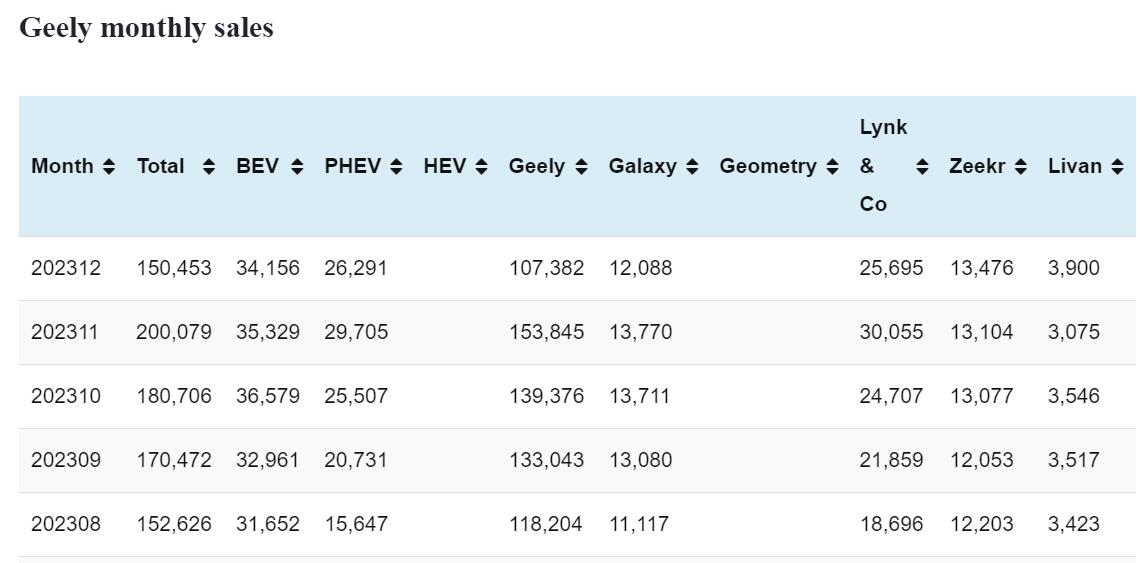Click the Month column header label
This screenshot has height=563, width=1140.
point(62,167)
